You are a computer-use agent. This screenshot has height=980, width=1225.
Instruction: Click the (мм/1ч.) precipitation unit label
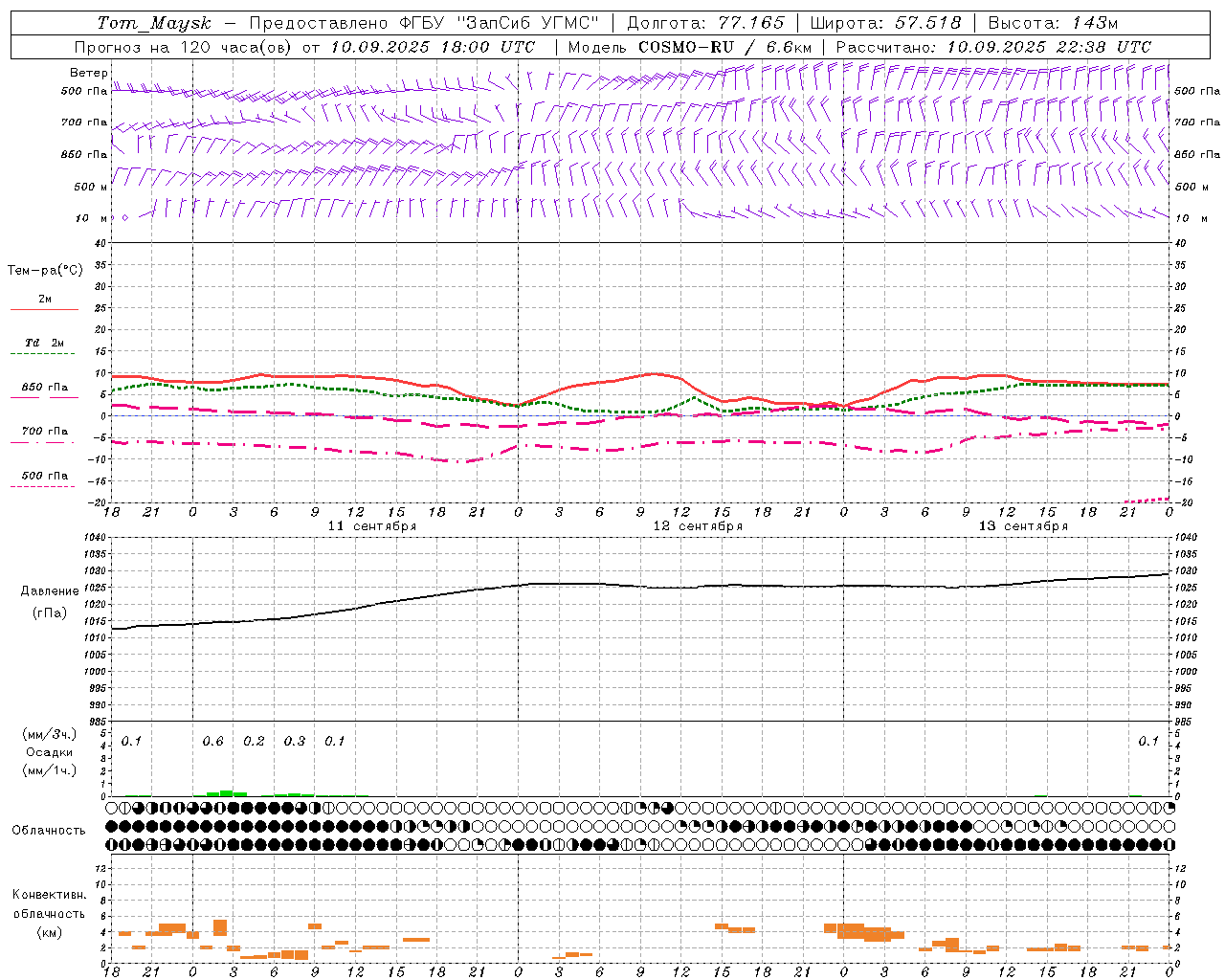pos(49,770)
